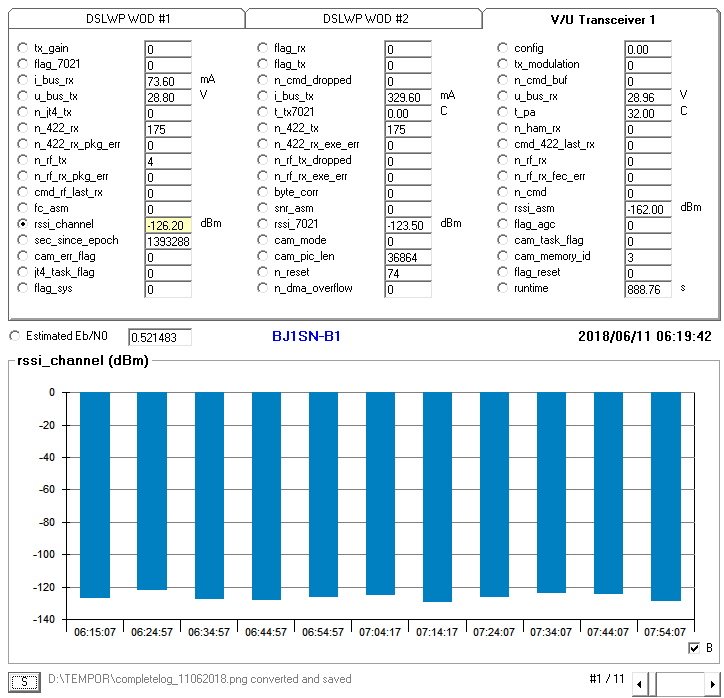Click the chart bar at 07:54:07
The image size is (724, 698).
(x=666, y=496)
